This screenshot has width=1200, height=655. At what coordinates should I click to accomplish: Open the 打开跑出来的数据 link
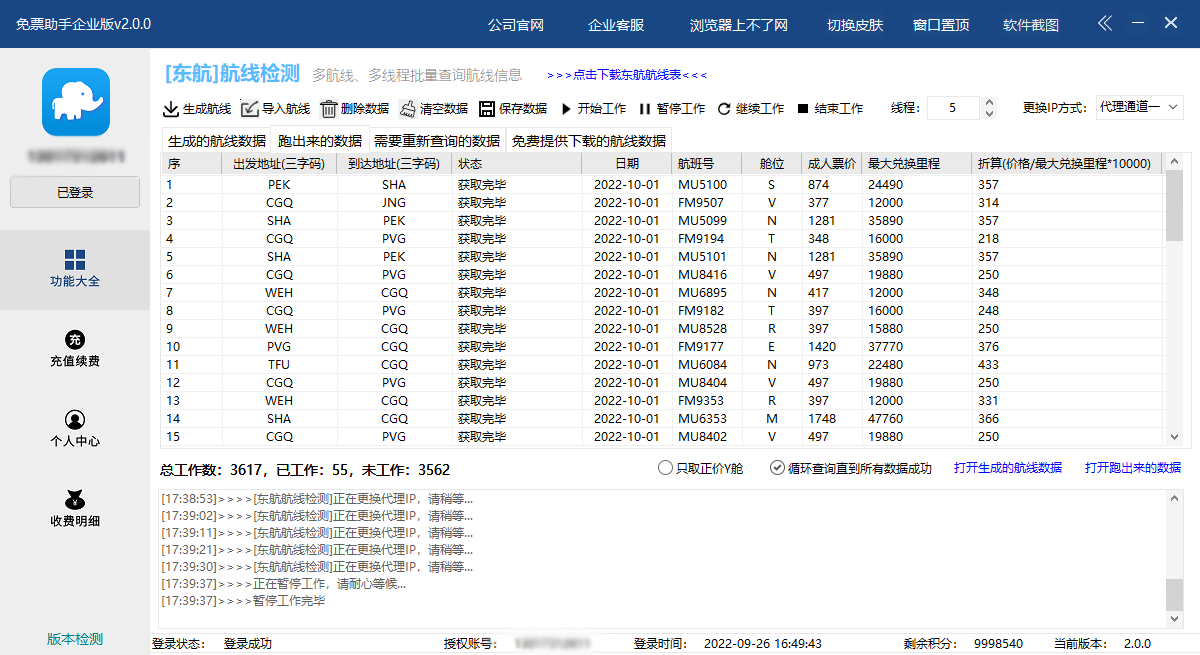1133,468
